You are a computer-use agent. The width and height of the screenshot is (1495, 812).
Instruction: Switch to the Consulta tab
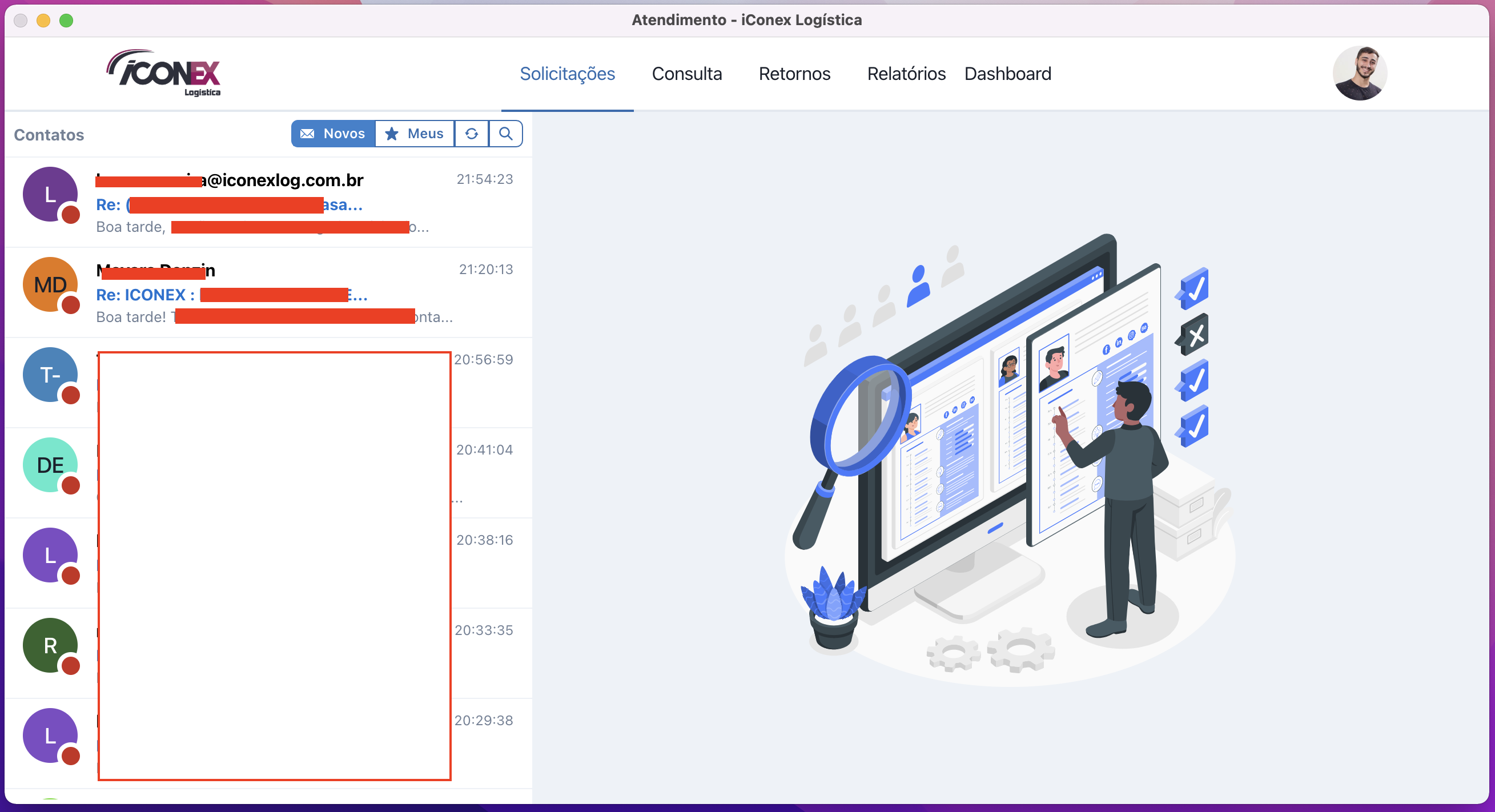click(x=686, y=74)
